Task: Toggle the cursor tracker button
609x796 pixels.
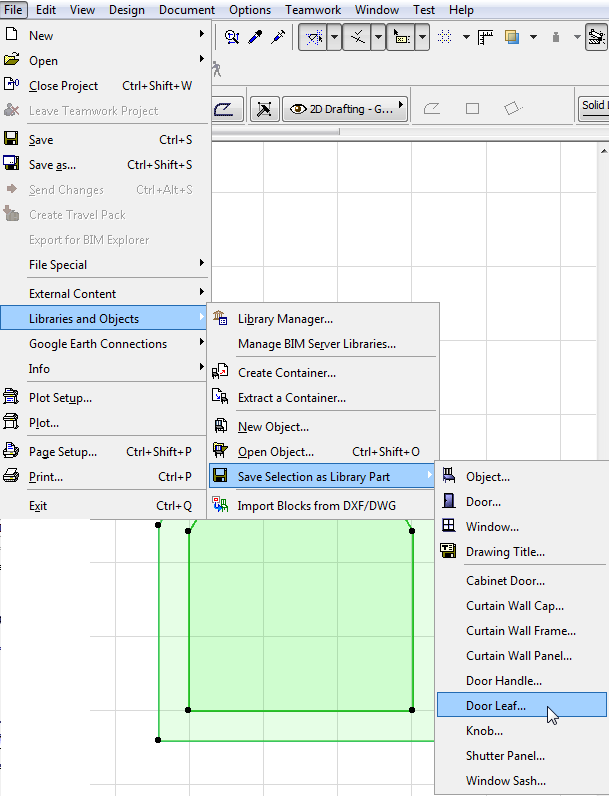Action: pyautogui.click(x=401, y=38)
